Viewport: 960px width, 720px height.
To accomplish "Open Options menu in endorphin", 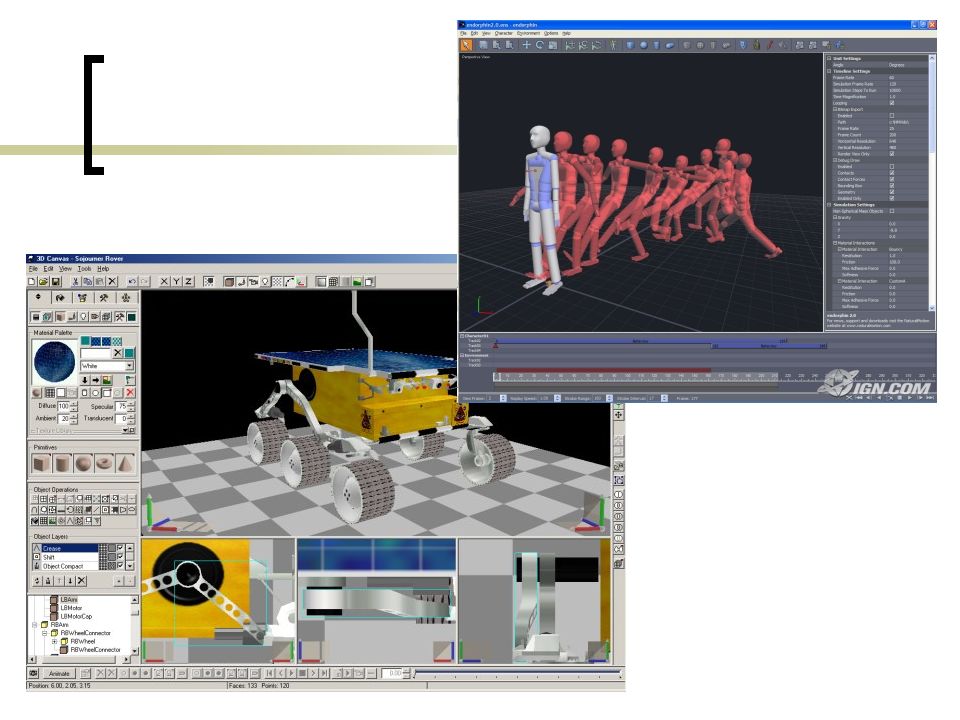I will click(x=551, y=33).
